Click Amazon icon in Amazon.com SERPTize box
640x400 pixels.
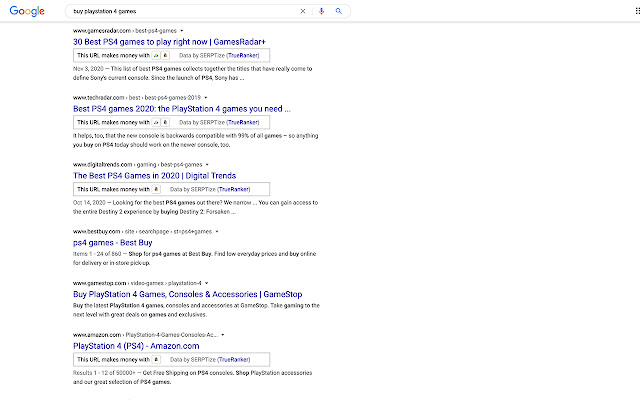156,360
